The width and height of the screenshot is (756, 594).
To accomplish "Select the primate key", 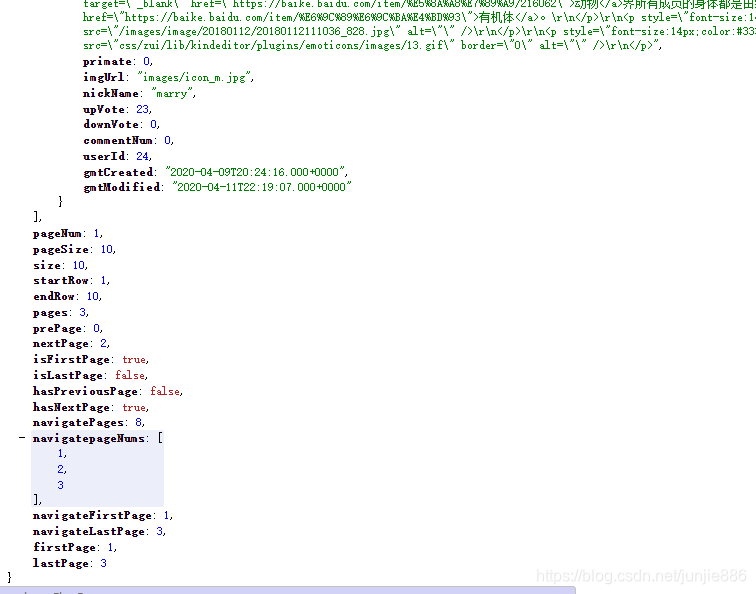I will tap(107, 62).
